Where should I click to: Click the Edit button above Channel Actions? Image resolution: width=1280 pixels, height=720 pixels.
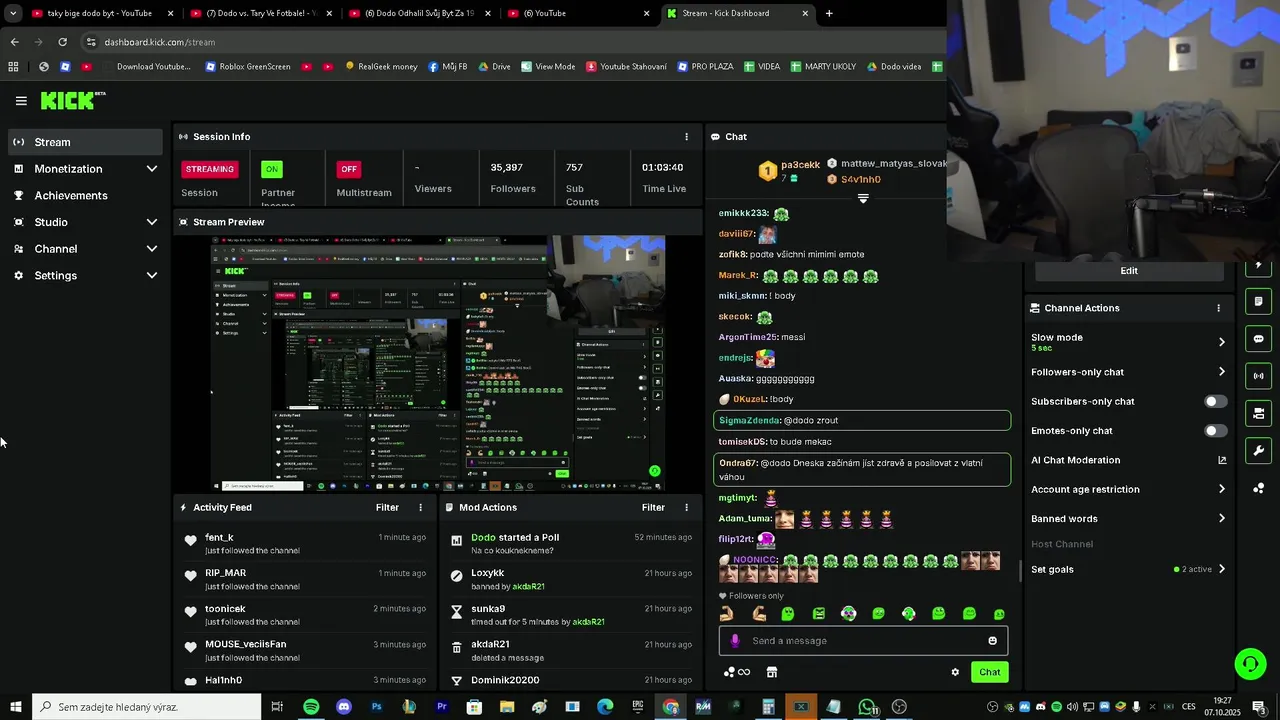(x=1129, y=271)
